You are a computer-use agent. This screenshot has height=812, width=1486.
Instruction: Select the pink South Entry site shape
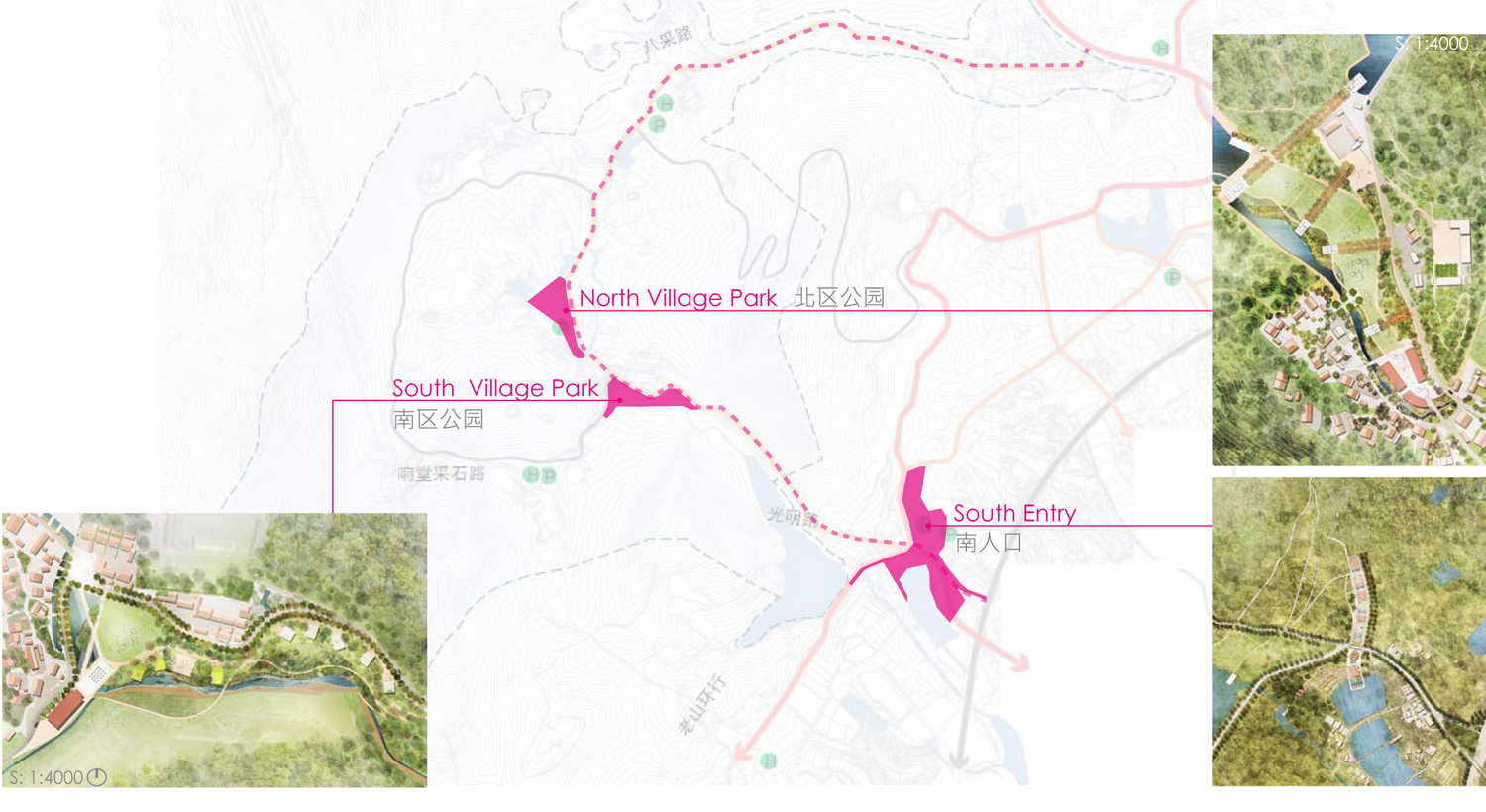click(x=921, y=545)
